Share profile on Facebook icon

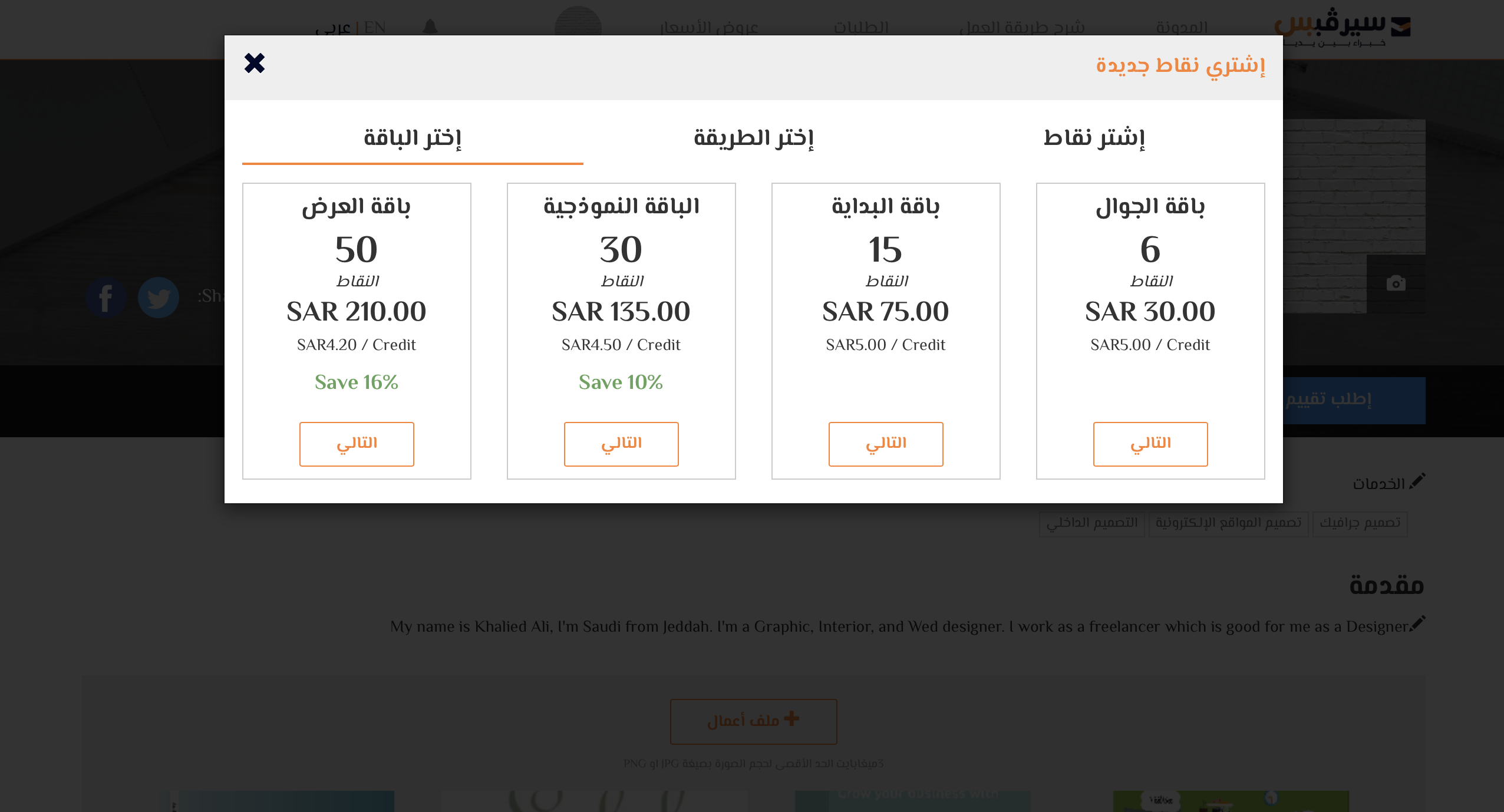coord(106,298)
